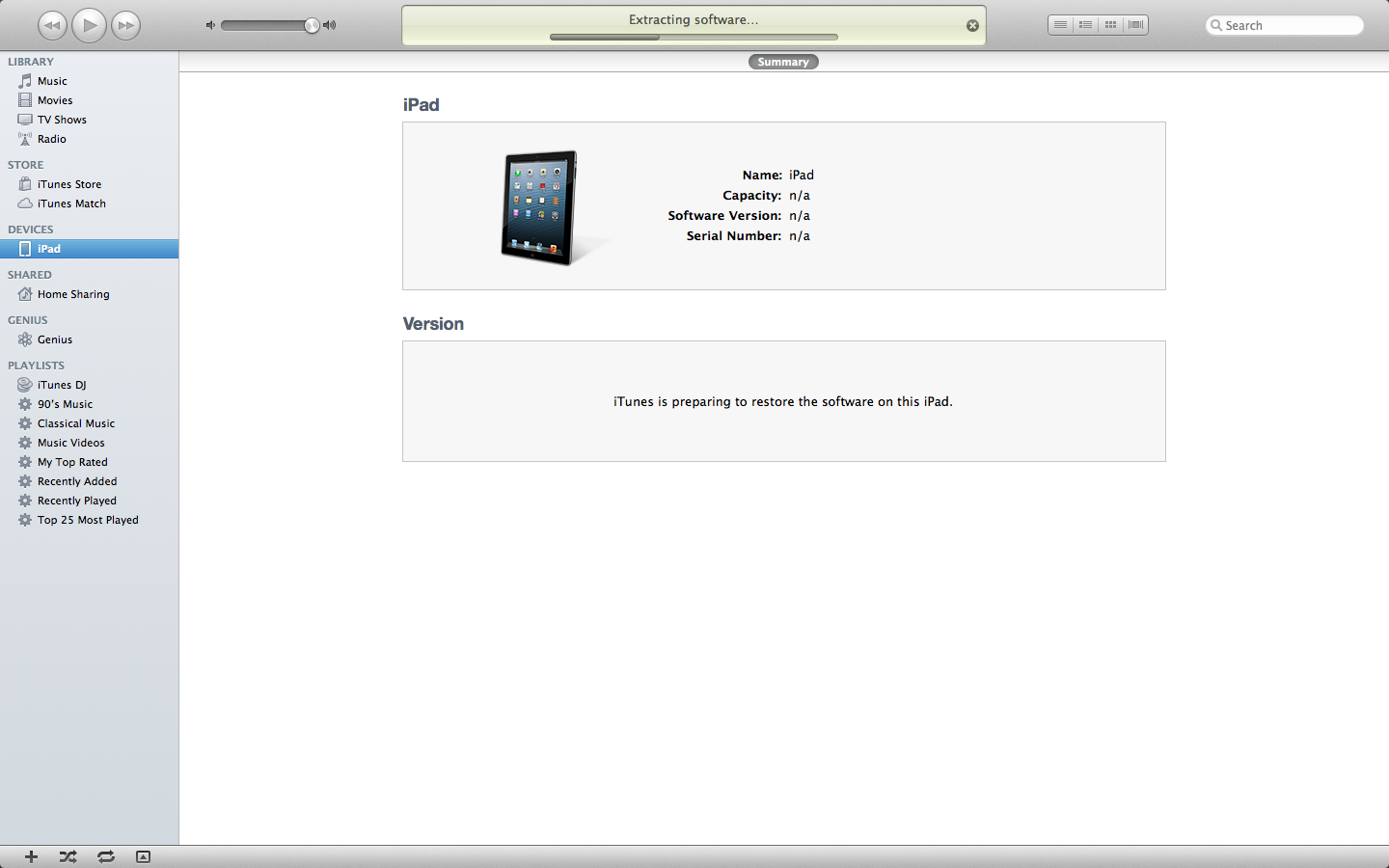The width and height of the screenshot is (1389, 868).
Task: Click the iTunes DJ disc icon
Action: tap(25, 385)
